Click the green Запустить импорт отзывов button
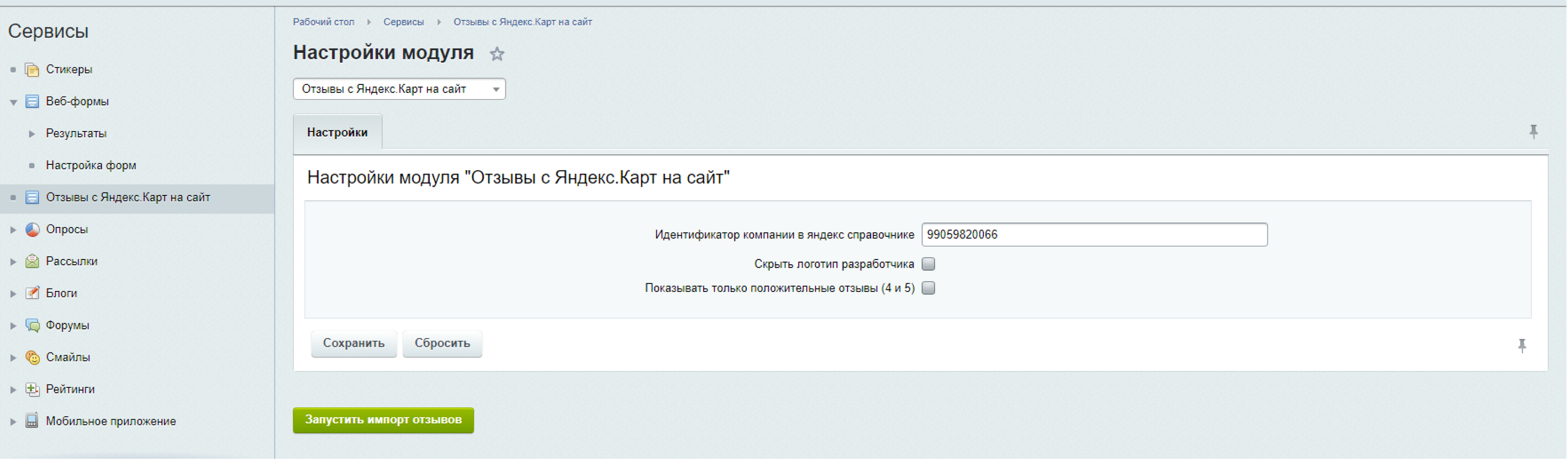The height and width of the screenshot is (459, 1568). coord(383,420)
